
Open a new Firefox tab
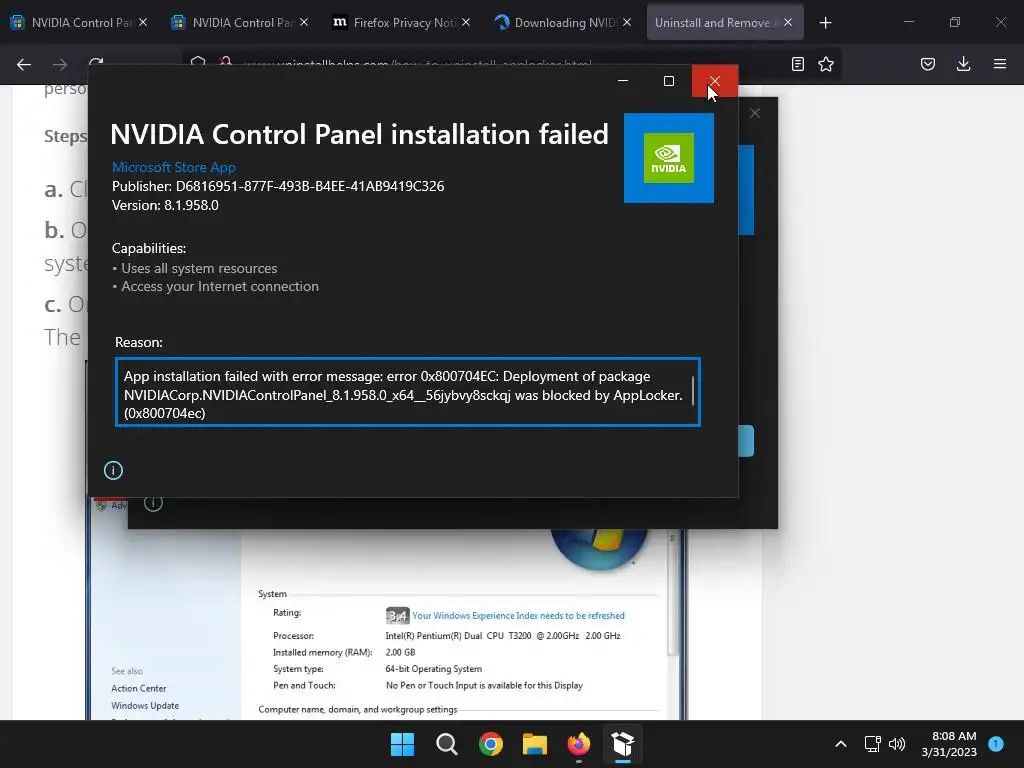[x=825, y=23]
